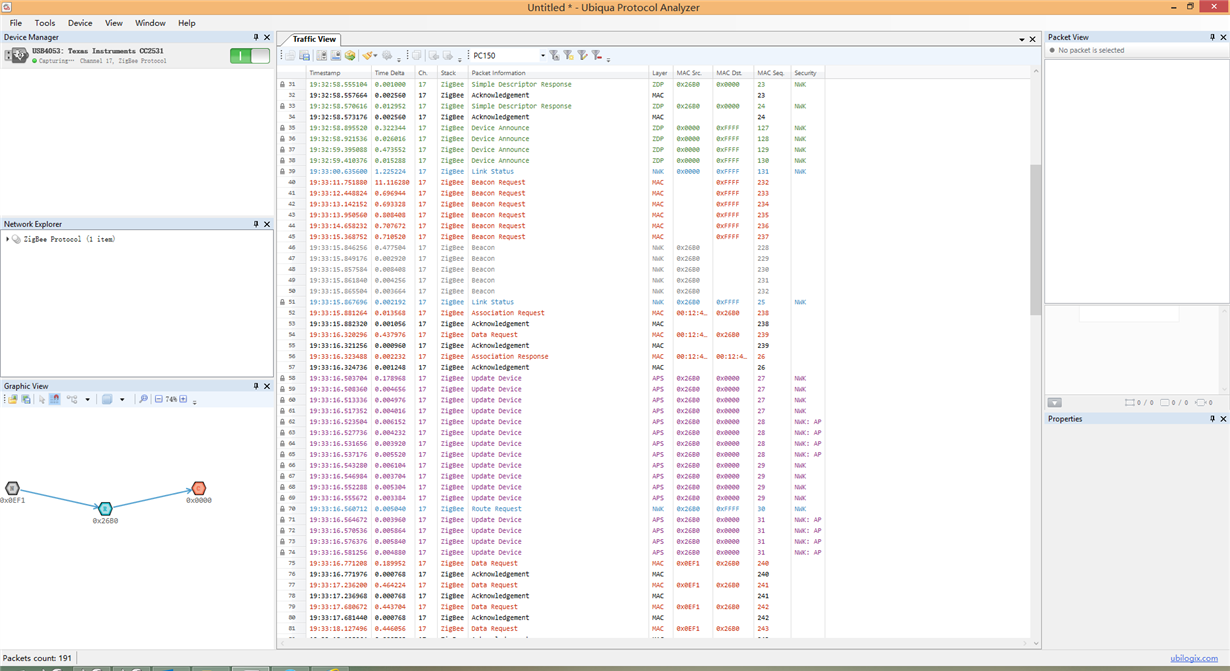Zoom in using plus button in Graphic View
The width and height of the screenshot is (1230, 671).
pos(183,399)
